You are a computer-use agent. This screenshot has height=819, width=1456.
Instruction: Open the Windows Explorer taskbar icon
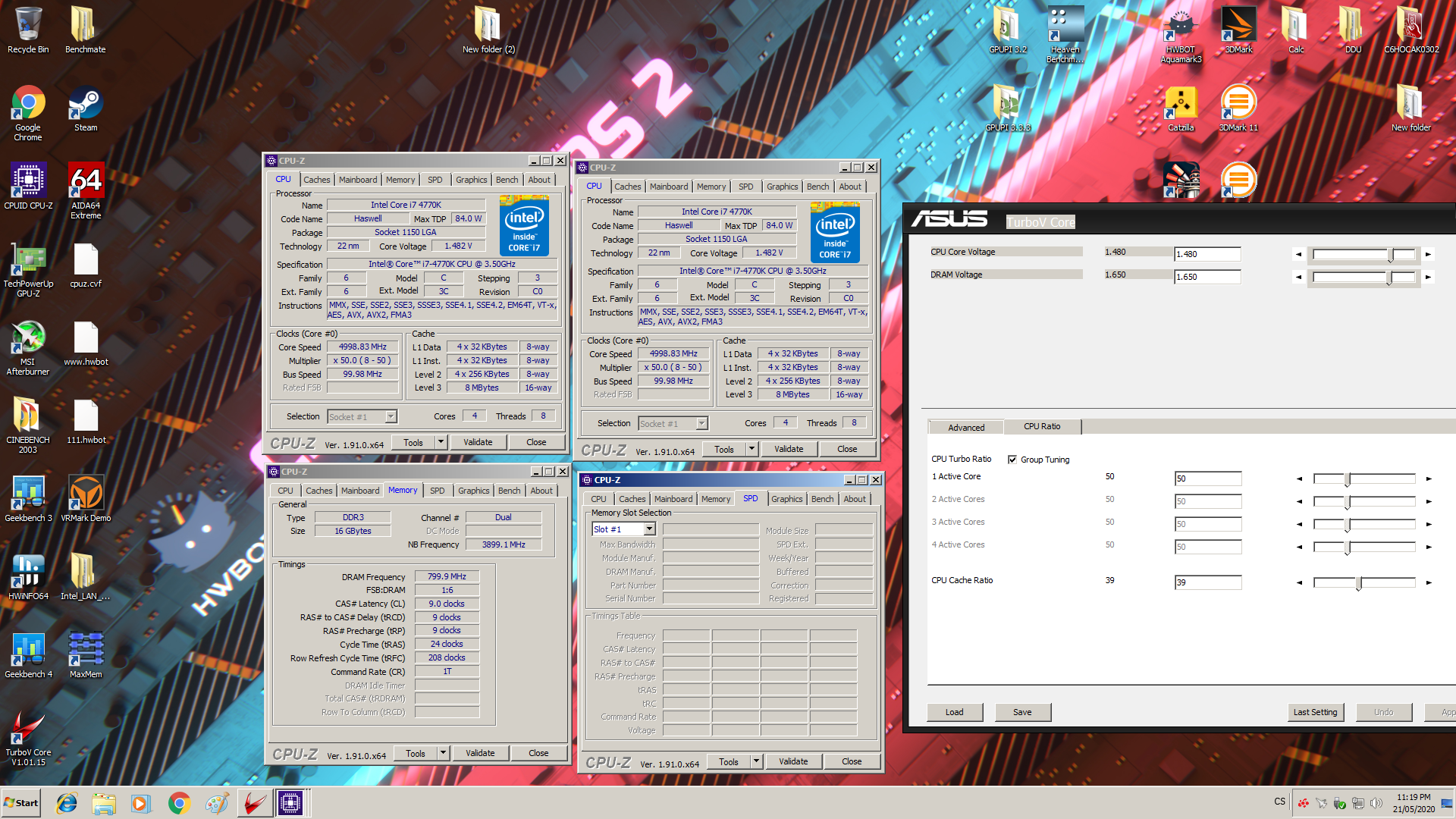click(x=104, y=802)
